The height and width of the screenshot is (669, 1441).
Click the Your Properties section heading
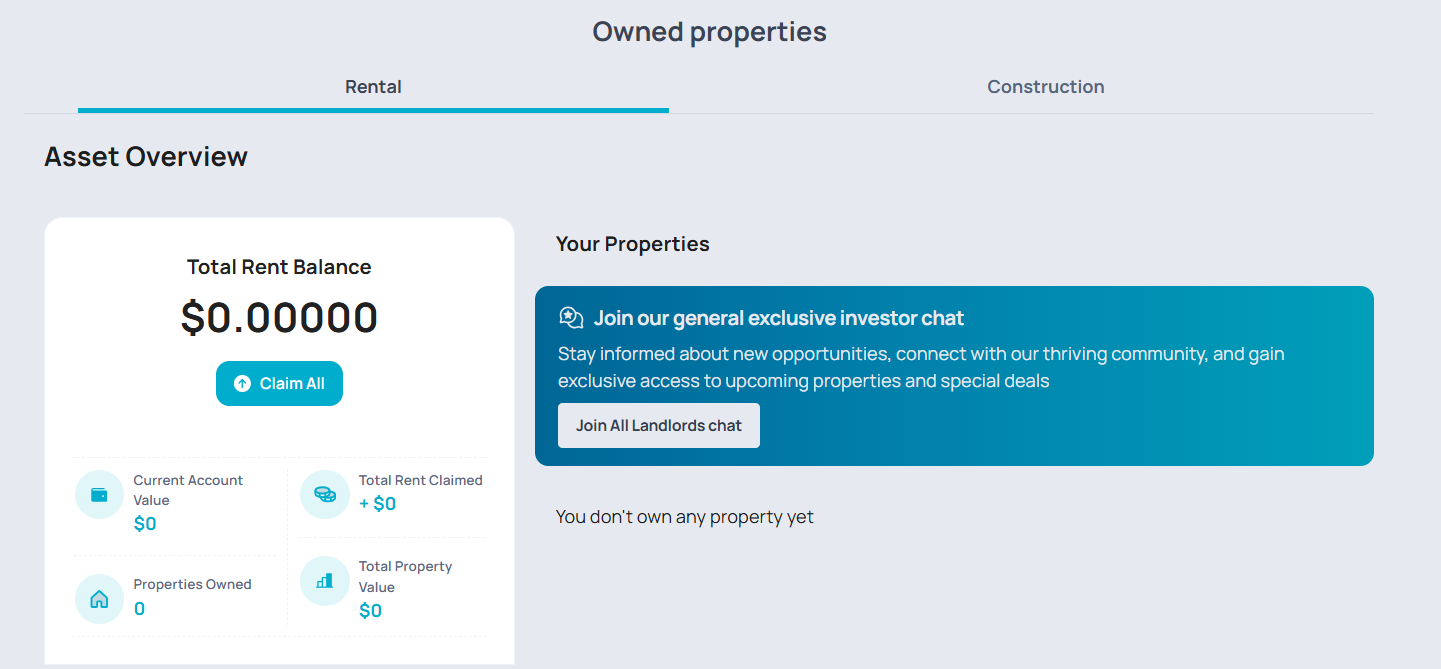pos(632,244)
